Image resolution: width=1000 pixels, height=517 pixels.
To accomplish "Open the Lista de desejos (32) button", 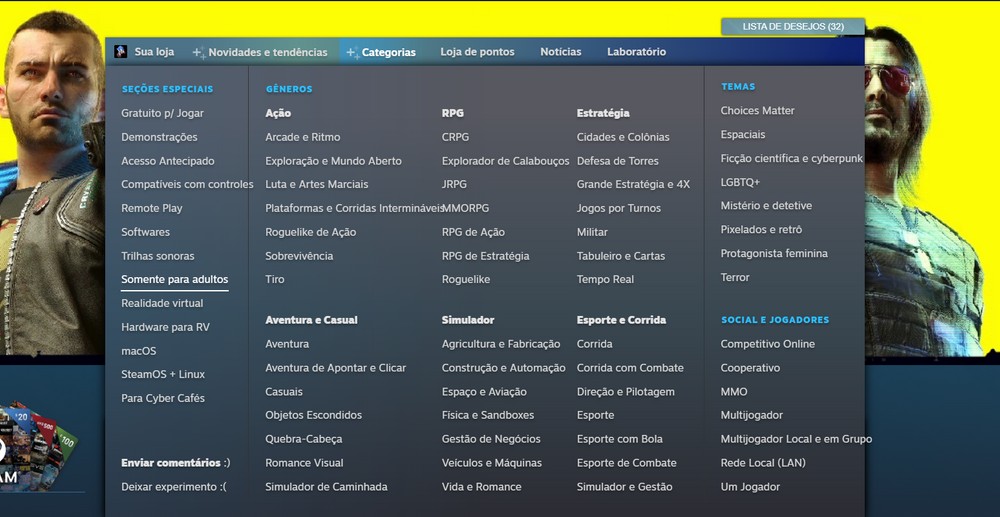I will click(x=793, y=27).
